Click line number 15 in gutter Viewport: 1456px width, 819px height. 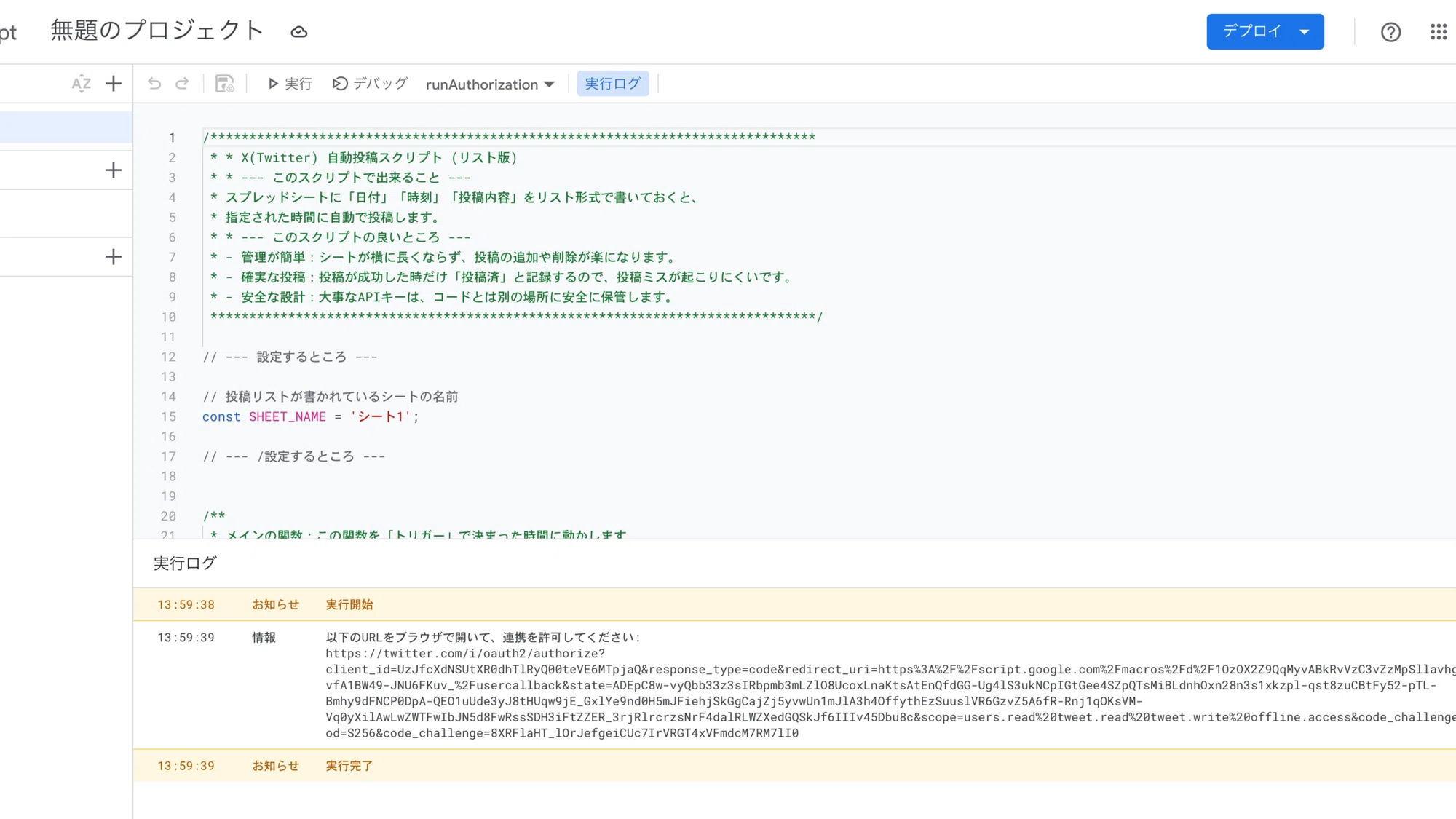pyautogui.click(x=168, y=417)
